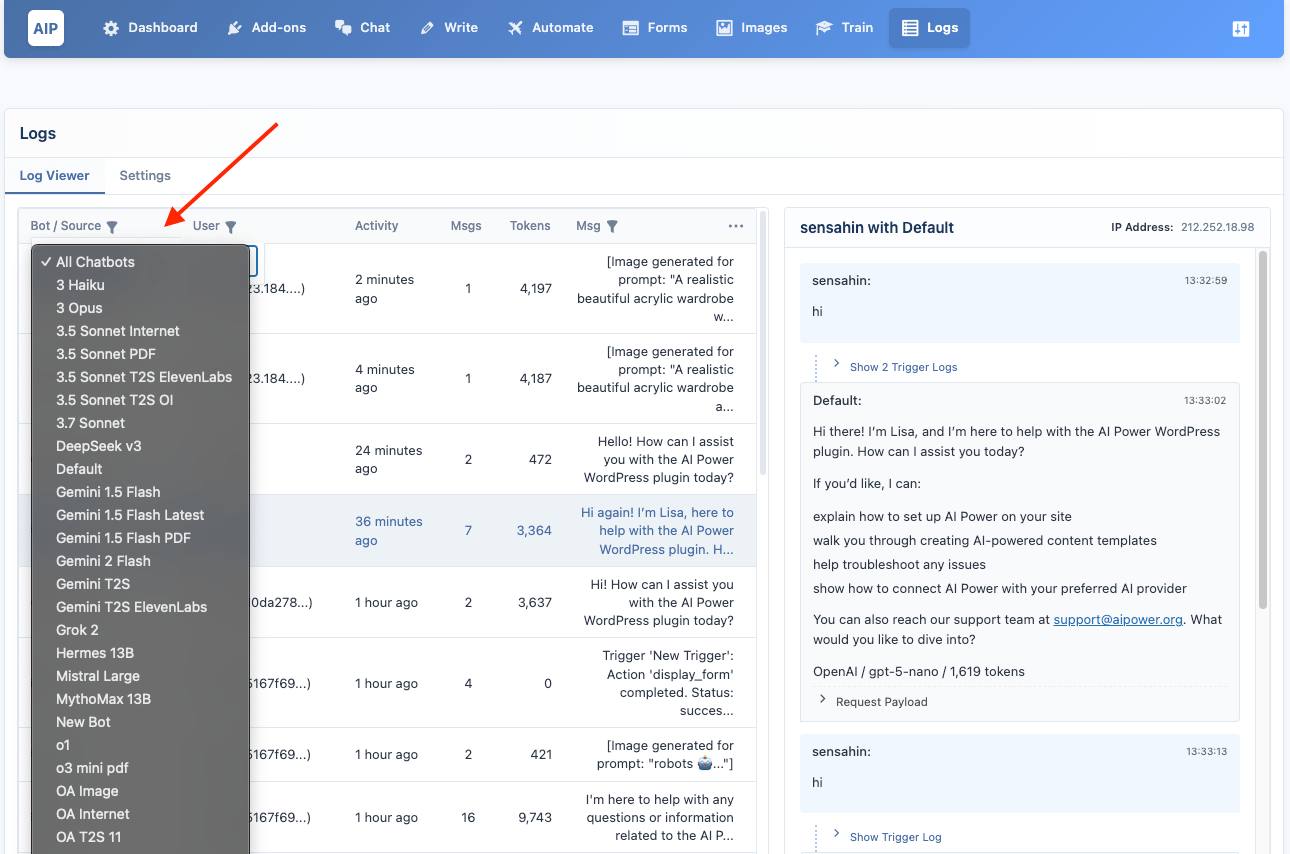Image resolution: width=1290 pixels, height=854 pixels.
Task: Select Mistral Large from bot list
Action: click(x=140, y=676)
